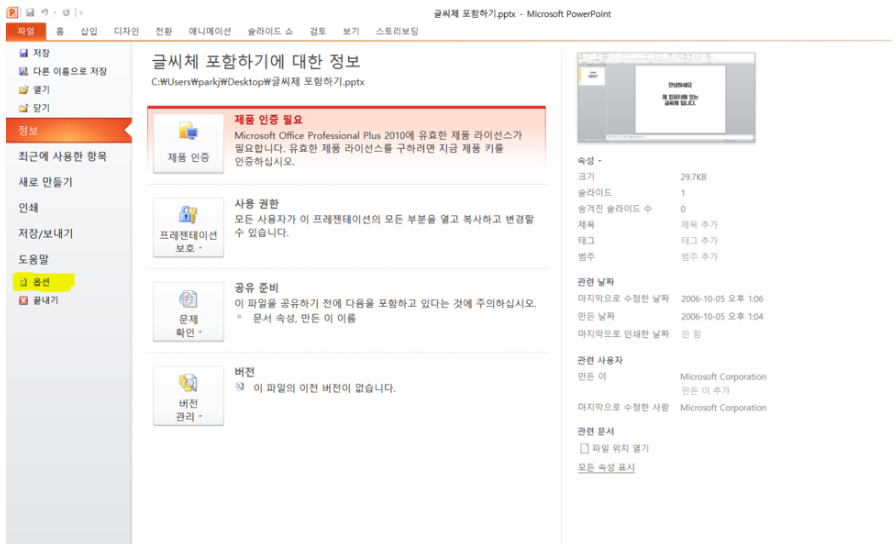Click 마지막으로 인쇄한 날짜 value 안 함

691,334
